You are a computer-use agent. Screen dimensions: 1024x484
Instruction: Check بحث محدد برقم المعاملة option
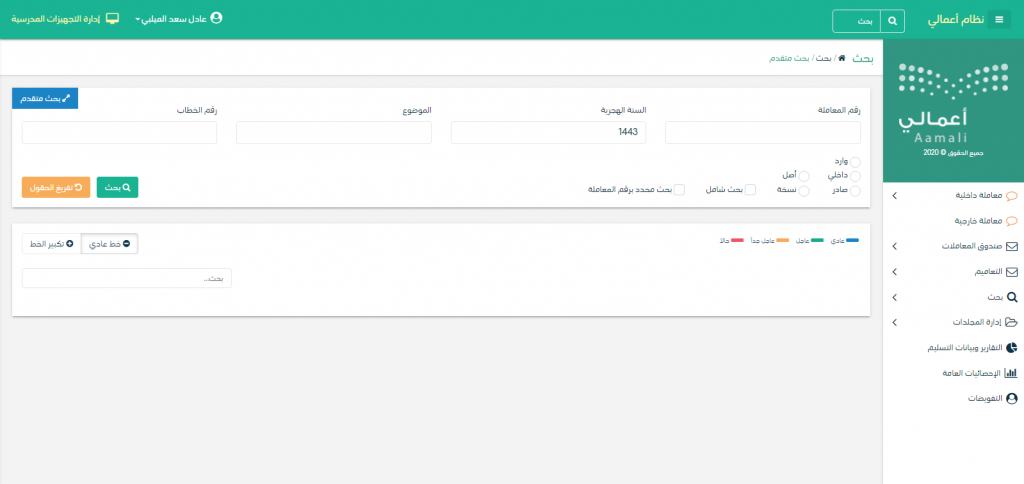pyautogui.click(x=679, y=189)
